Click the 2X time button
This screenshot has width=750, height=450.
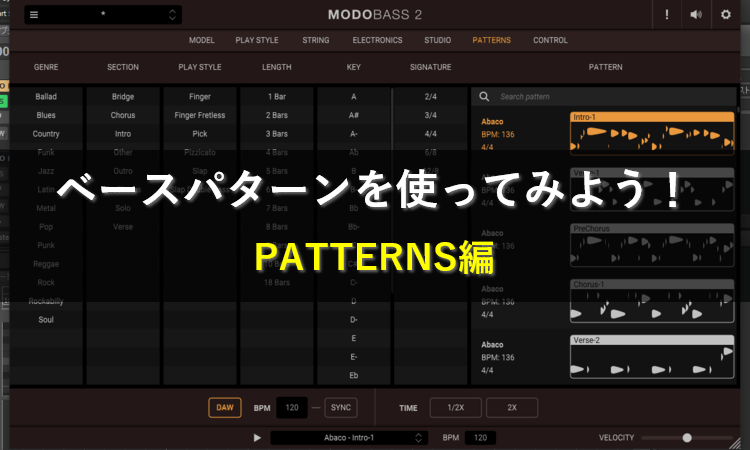(512, 407)
